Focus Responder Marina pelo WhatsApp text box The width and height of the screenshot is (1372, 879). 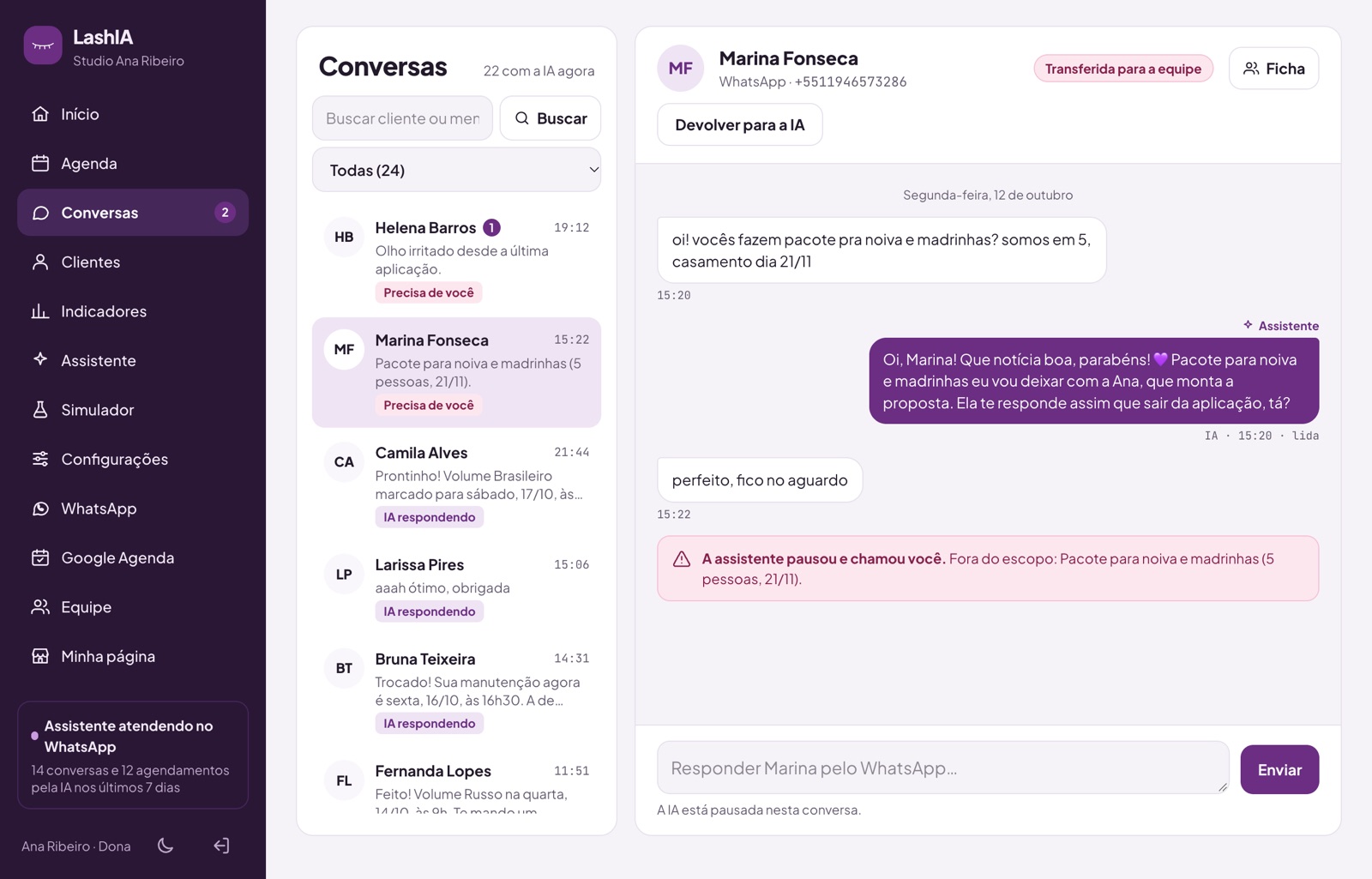pos(943,768)
